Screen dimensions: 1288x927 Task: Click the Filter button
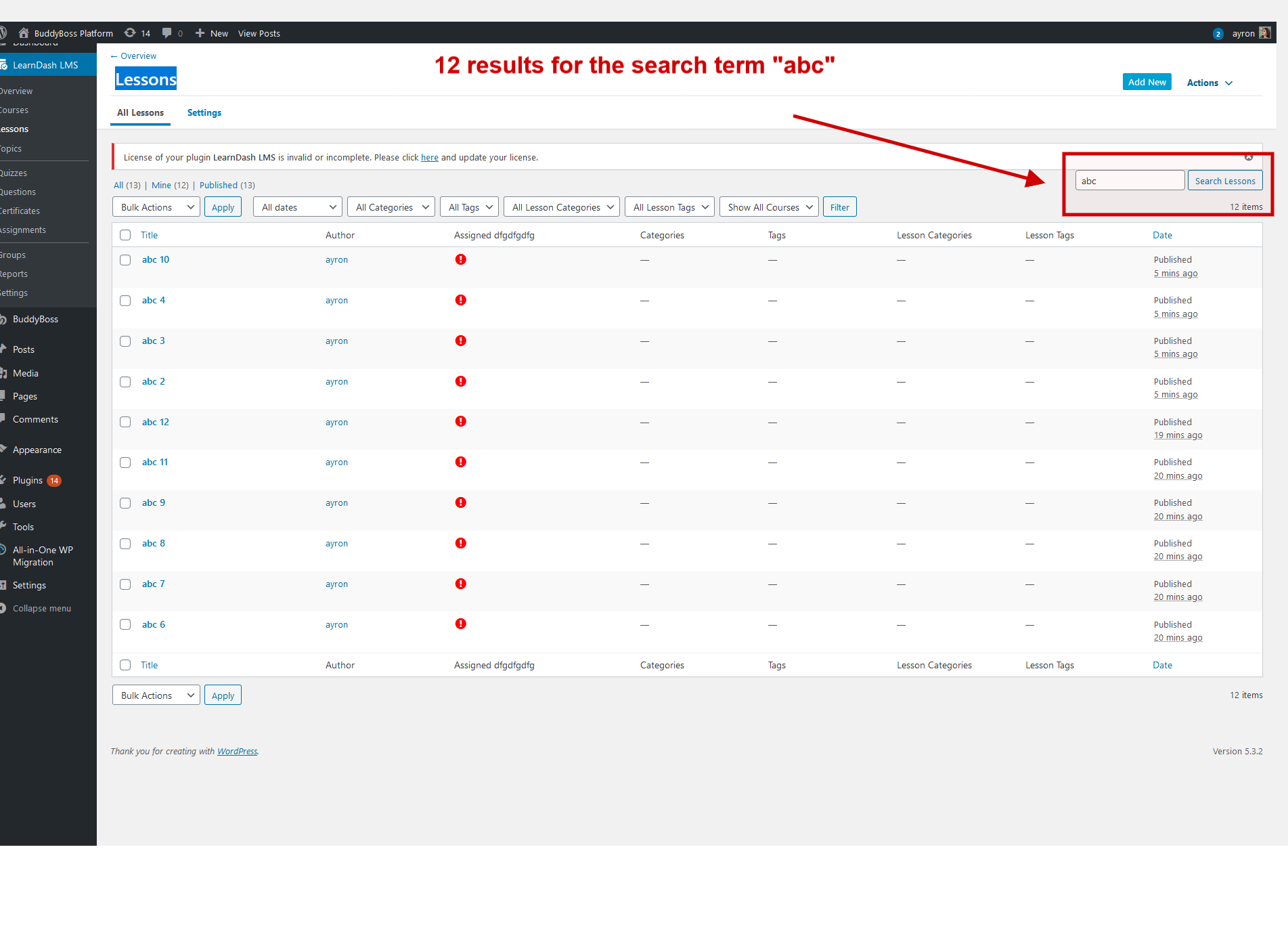click(840, 207)
